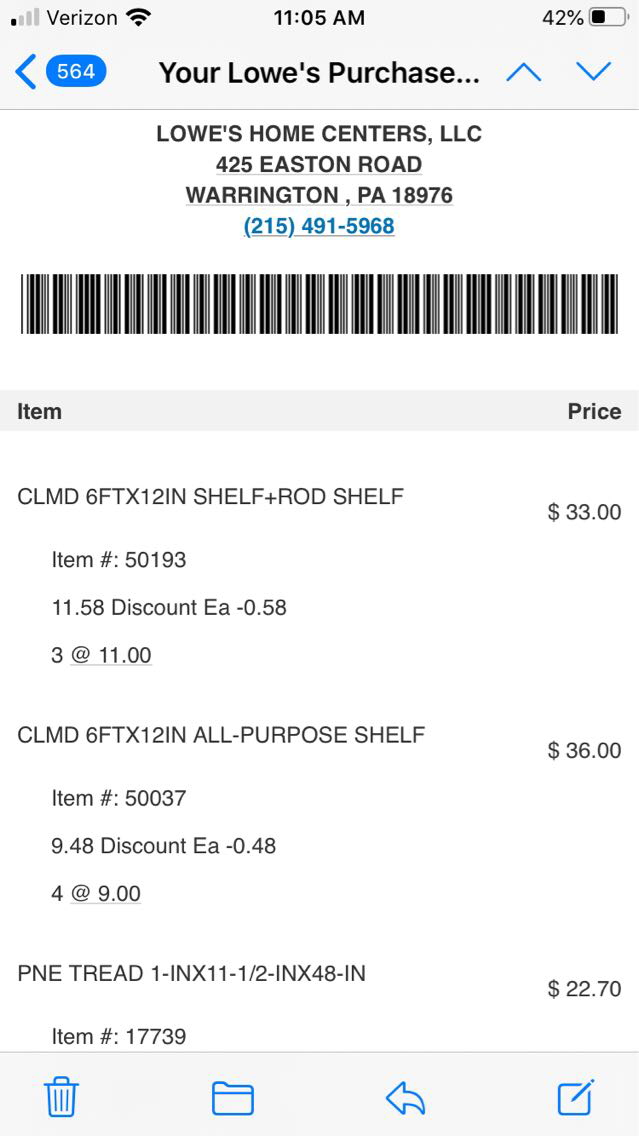Tap the back arrow to the mailbox

coord(26,72)
